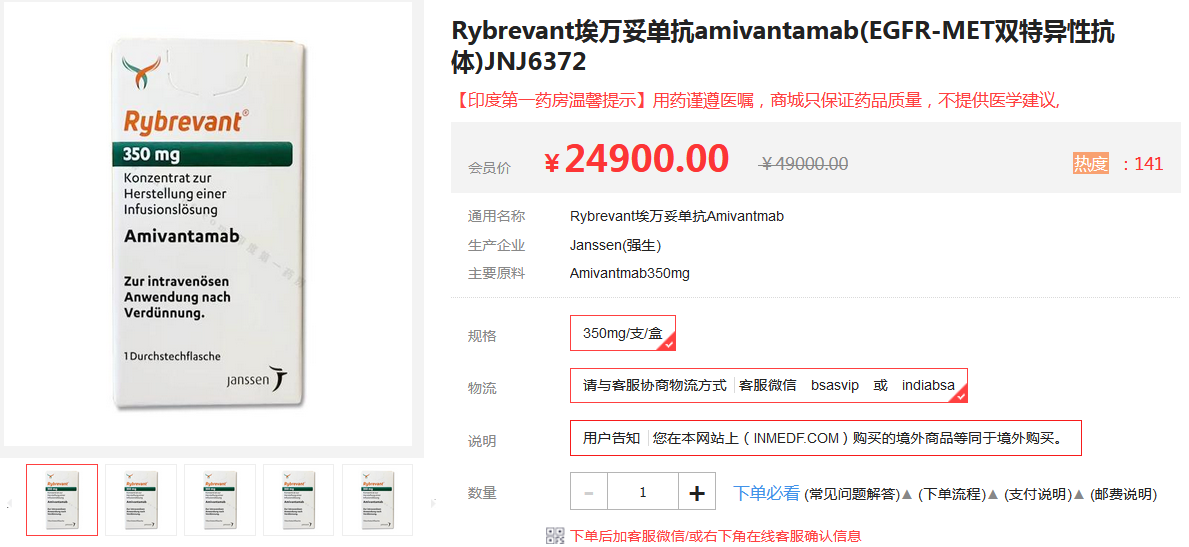The height and width of the screenshot is (547, 1189).
Task: Select the fourth product thumbnail
Action: (x=298, y=499)
